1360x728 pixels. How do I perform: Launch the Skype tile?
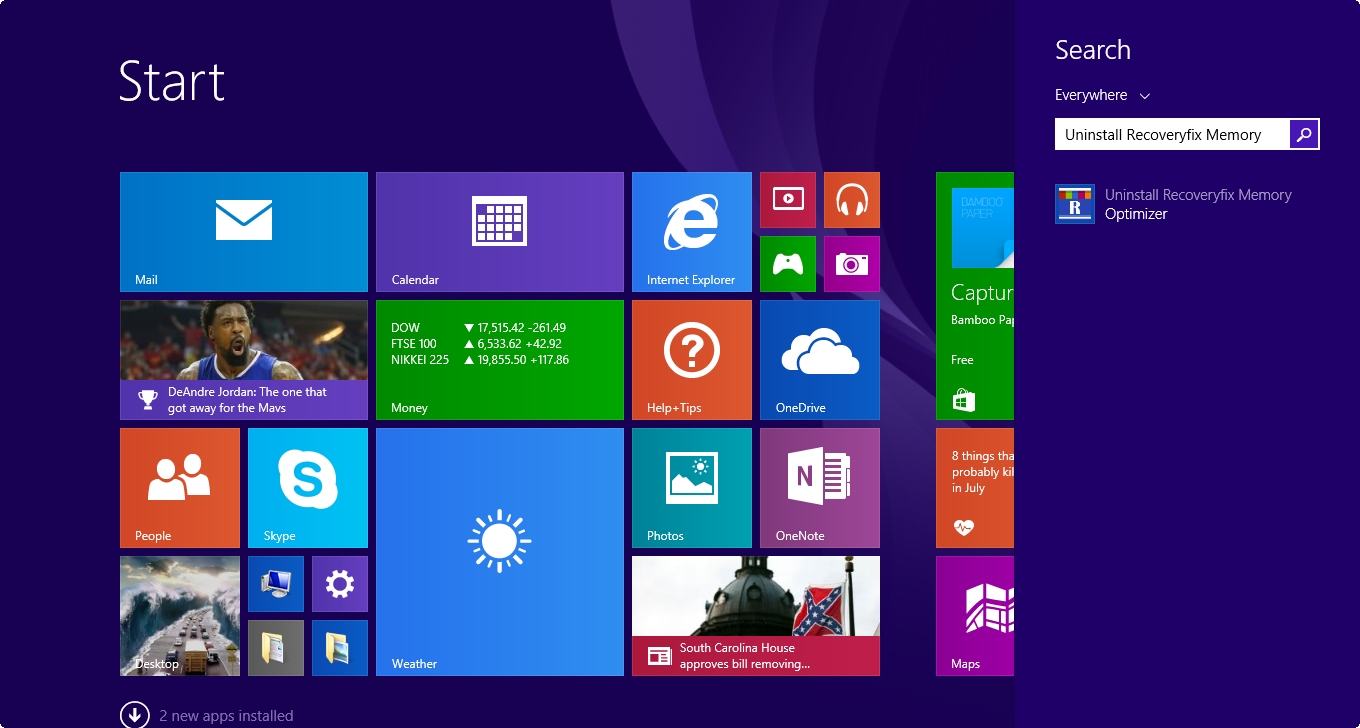click(x=308, y=488)
